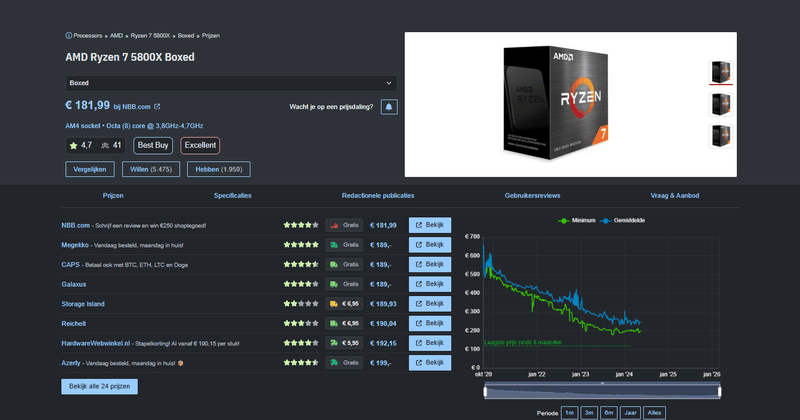
Task: Click Azerty shipping Gratis icon
Action: pyautogui.click(x=334, y=363)
